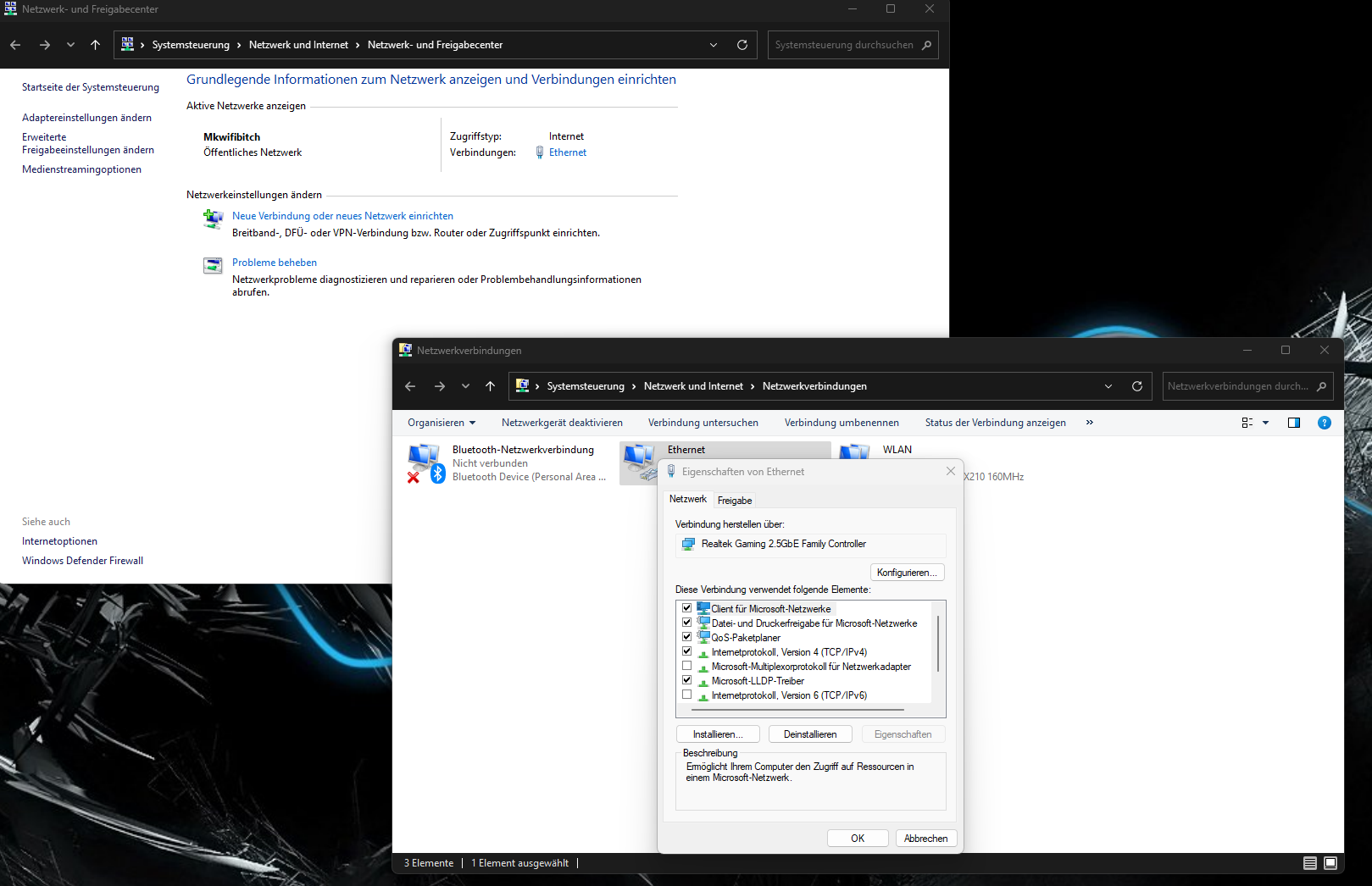Open the Organisieren dropdown menu
This screenshot has width=1372, height=886.
(442, 423)
